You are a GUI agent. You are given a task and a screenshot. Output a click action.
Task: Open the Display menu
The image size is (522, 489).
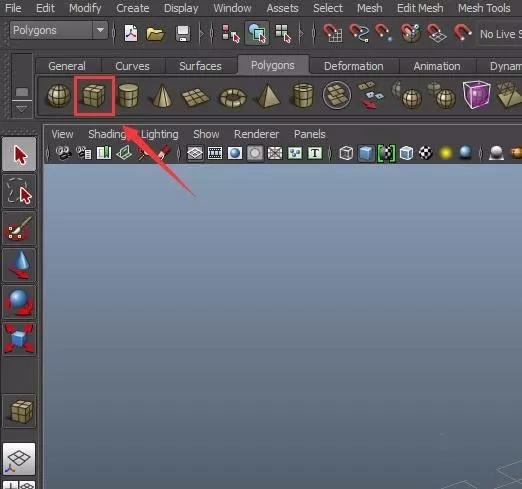click(x=181, y=8)
